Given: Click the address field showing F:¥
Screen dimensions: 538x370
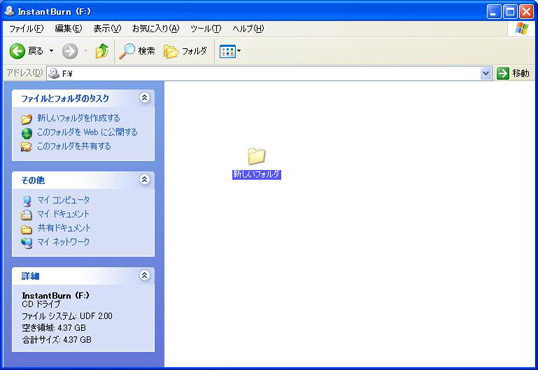Looking at the screenshot, I should pos(264,73).
